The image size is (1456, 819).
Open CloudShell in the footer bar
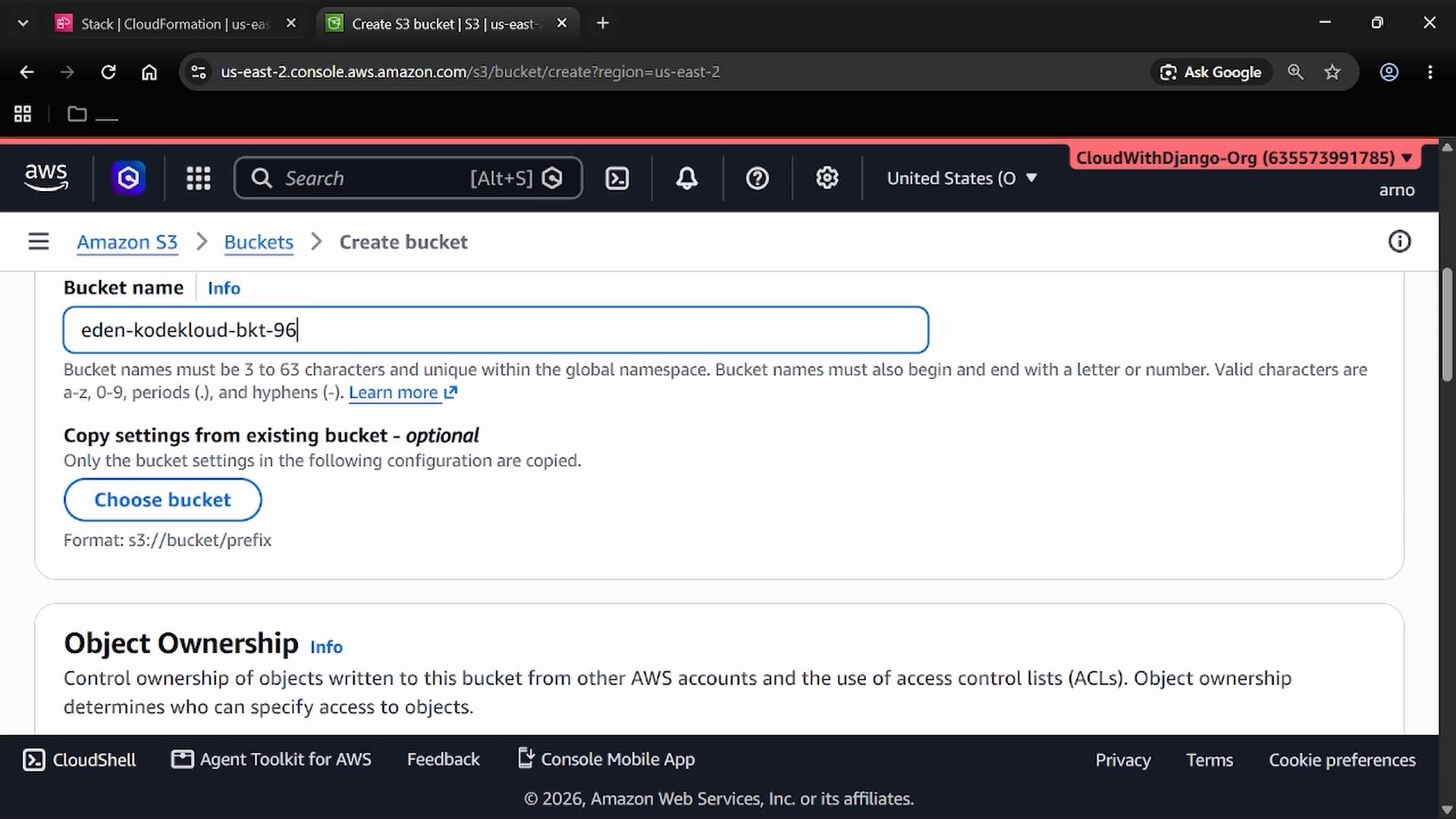(79, 760)
